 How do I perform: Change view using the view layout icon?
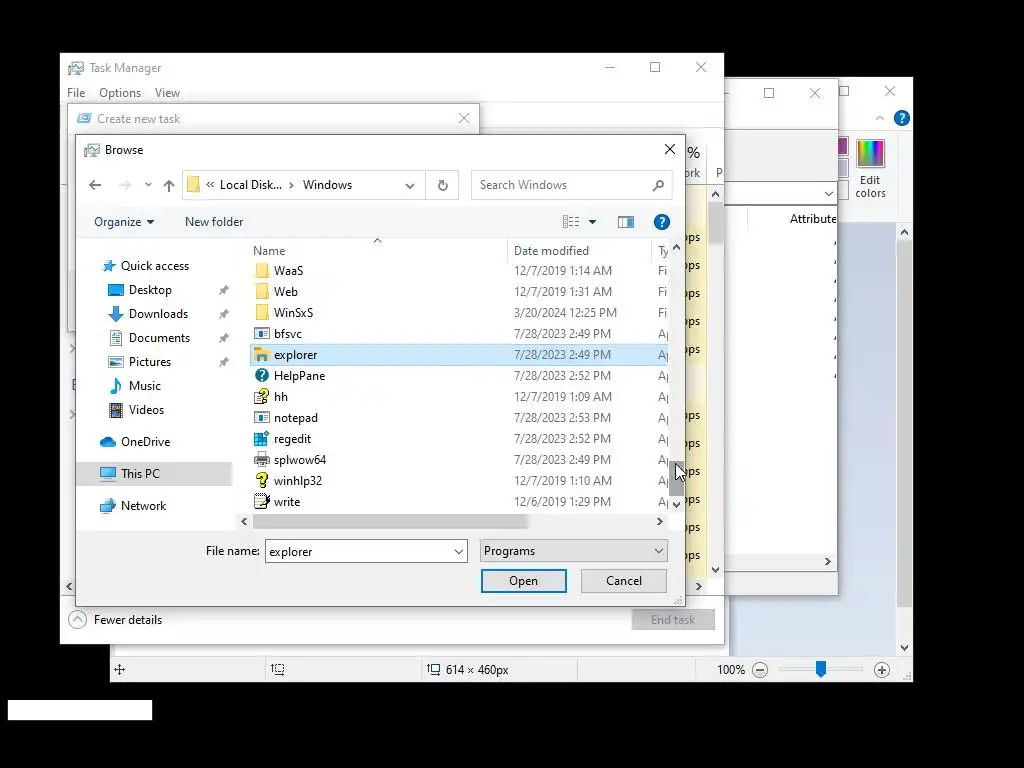tap(571, 222)
